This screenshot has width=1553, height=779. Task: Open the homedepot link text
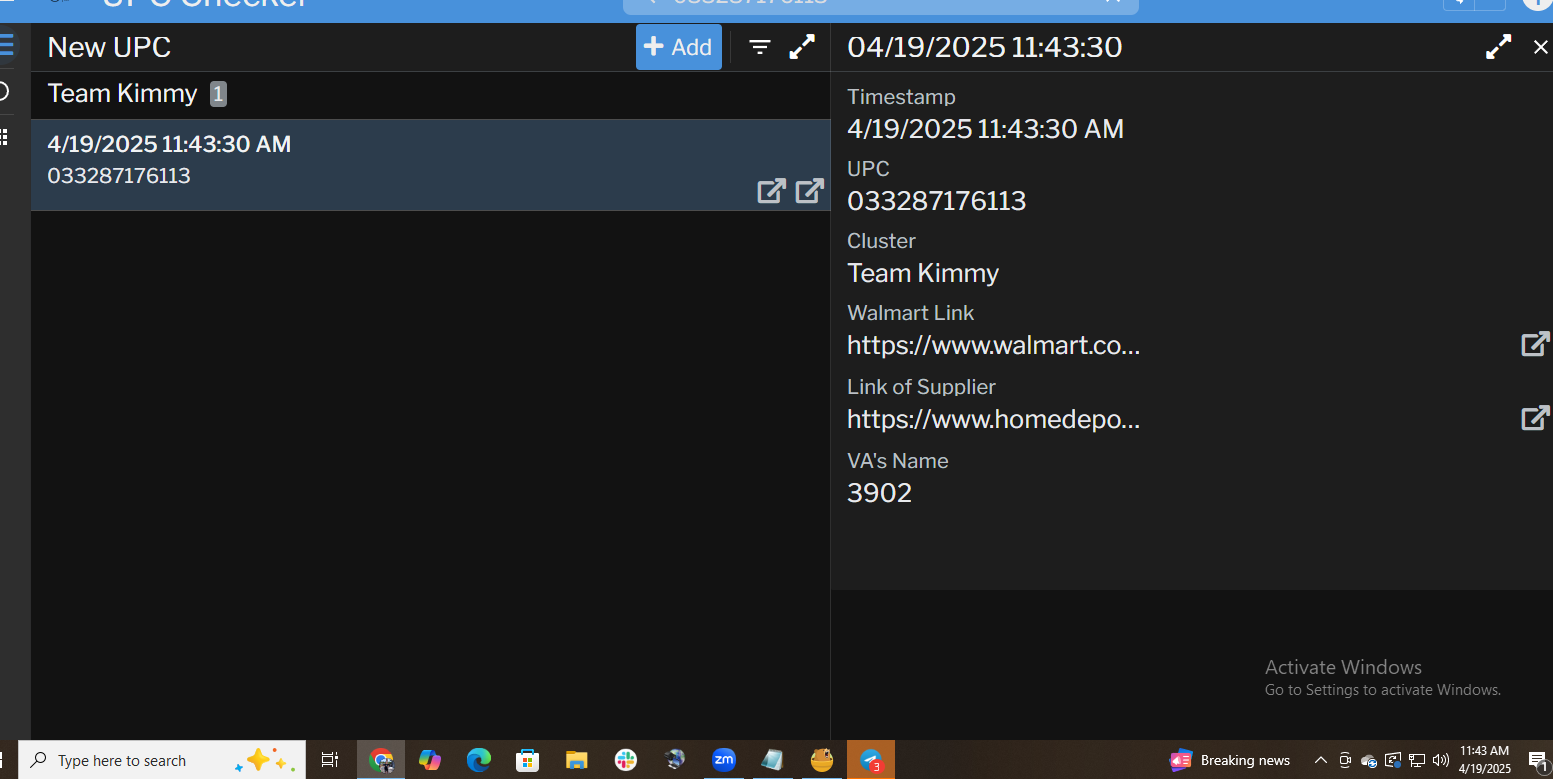pyautogui.click(x=993, y=420)
